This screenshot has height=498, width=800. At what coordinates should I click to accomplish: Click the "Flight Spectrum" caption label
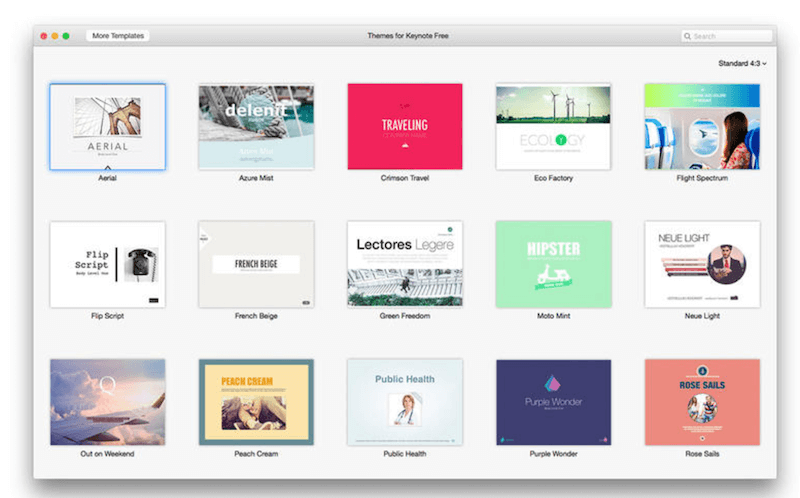click(702, 178)
